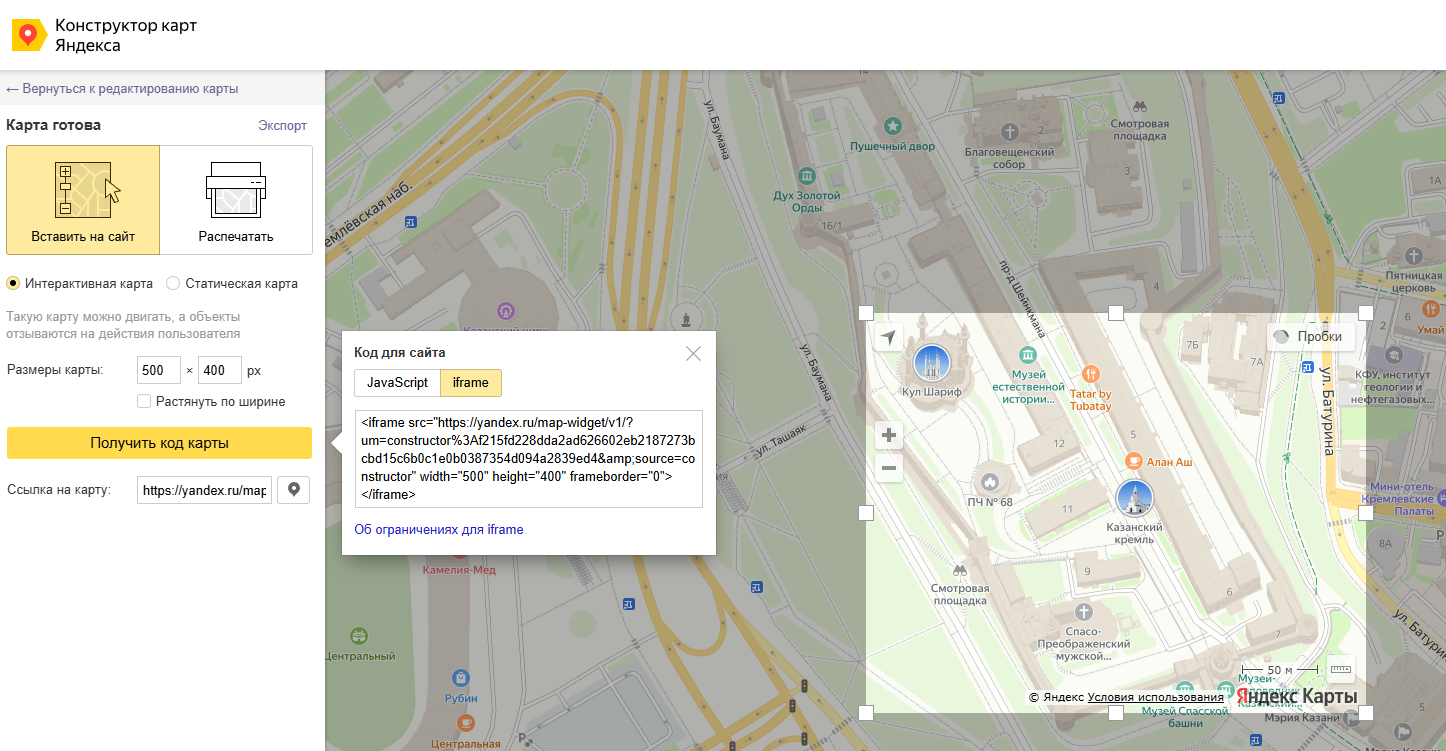Click the Пушечный двор star icon
Screen dimensions: 1446x751
(x=893, y=126)
